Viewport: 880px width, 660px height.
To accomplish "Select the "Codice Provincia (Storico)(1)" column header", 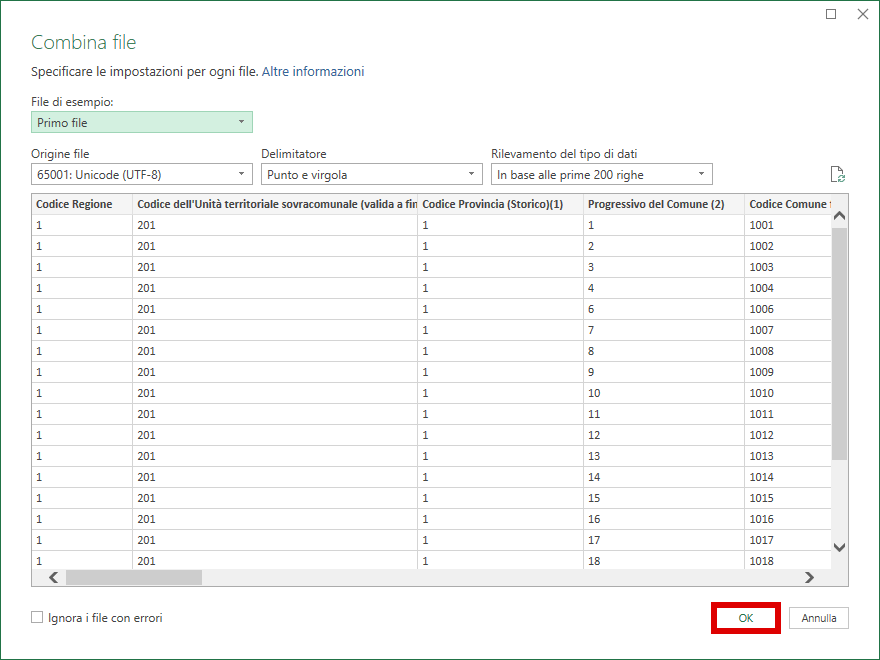I will click(495, 203).
